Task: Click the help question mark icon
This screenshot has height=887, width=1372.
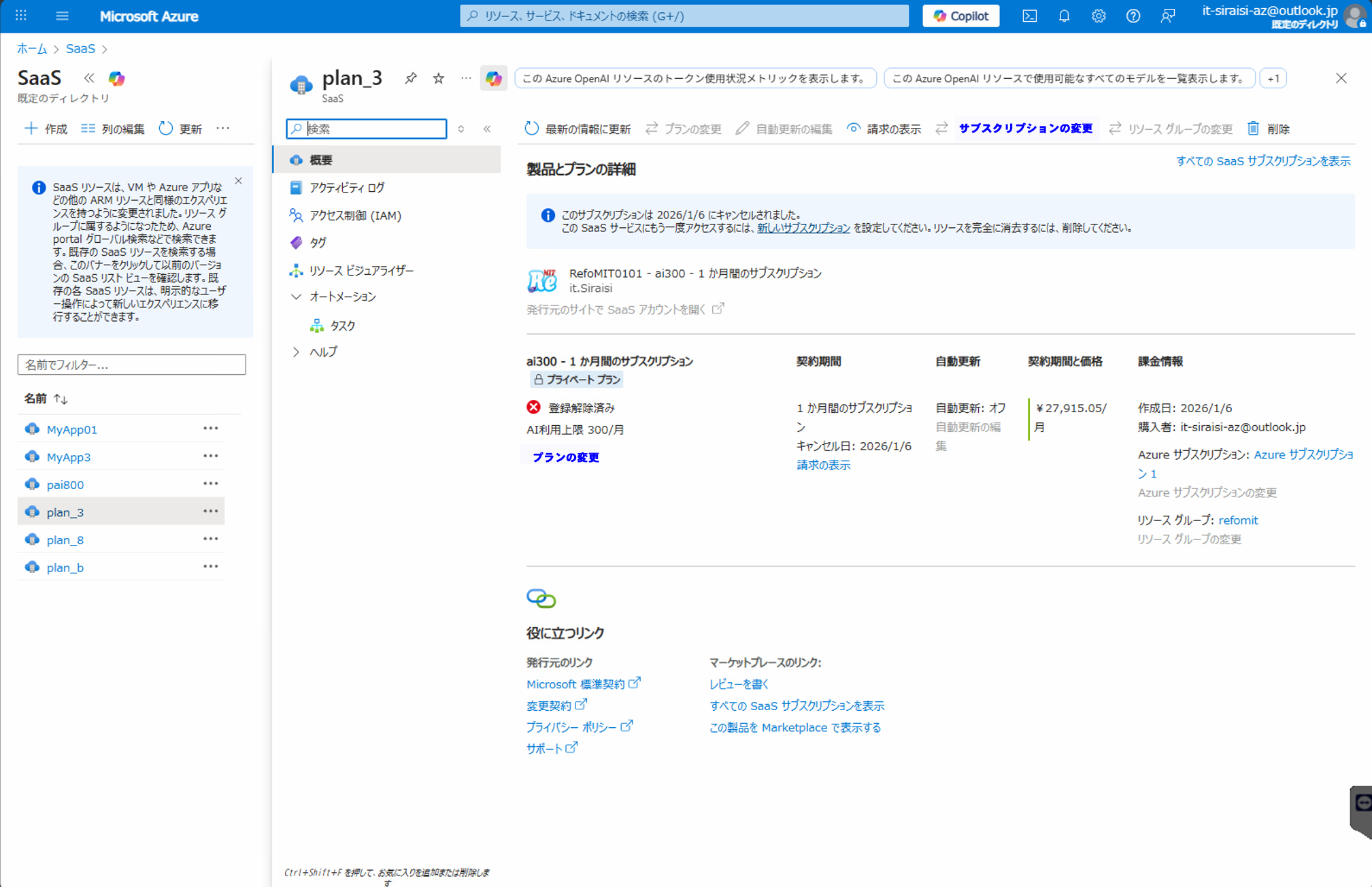Action: pyautogui.click(x=1133, y=16)
